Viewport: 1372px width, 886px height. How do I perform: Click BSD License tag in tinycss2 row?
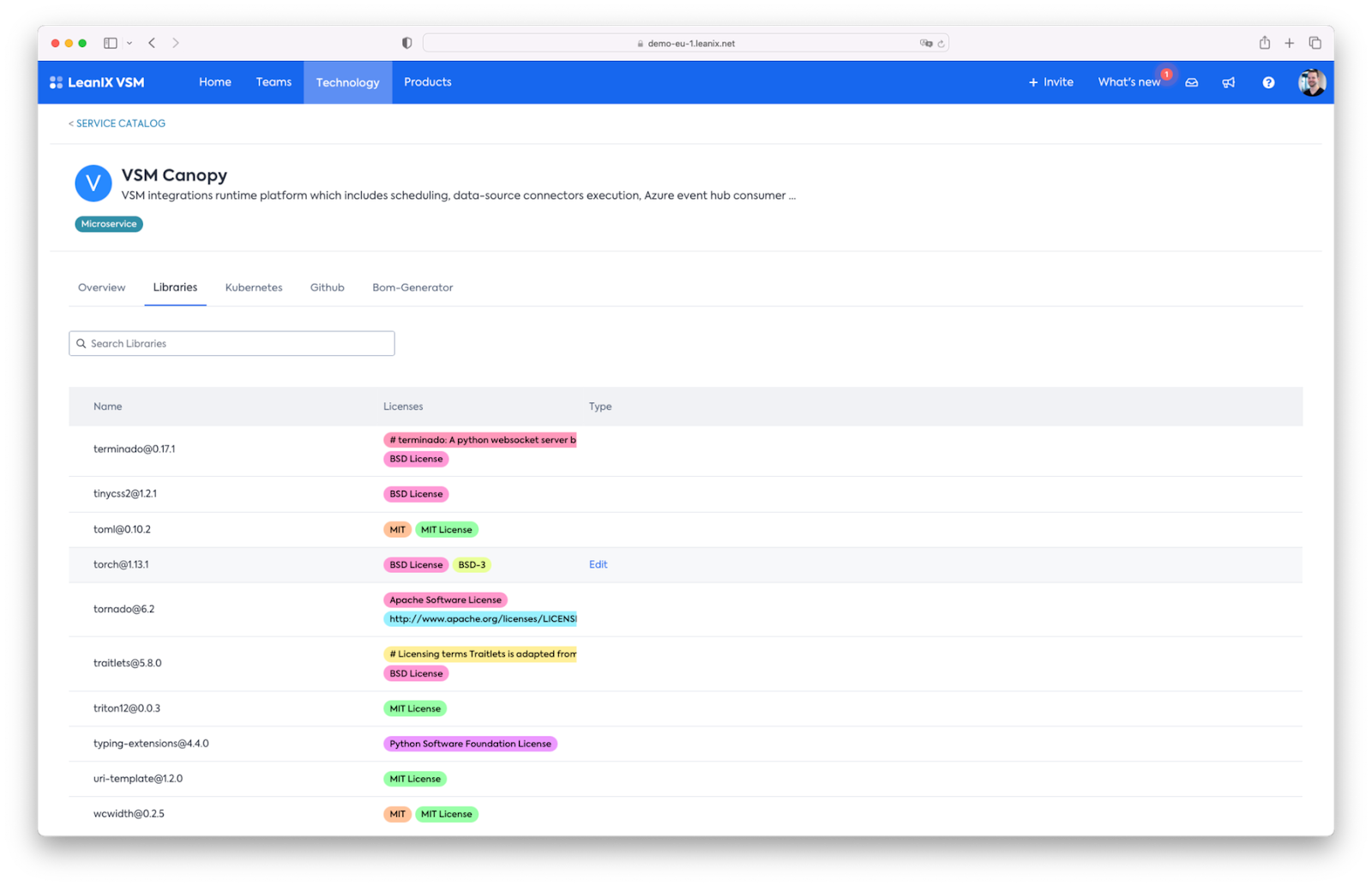click(x=416, y=494)
